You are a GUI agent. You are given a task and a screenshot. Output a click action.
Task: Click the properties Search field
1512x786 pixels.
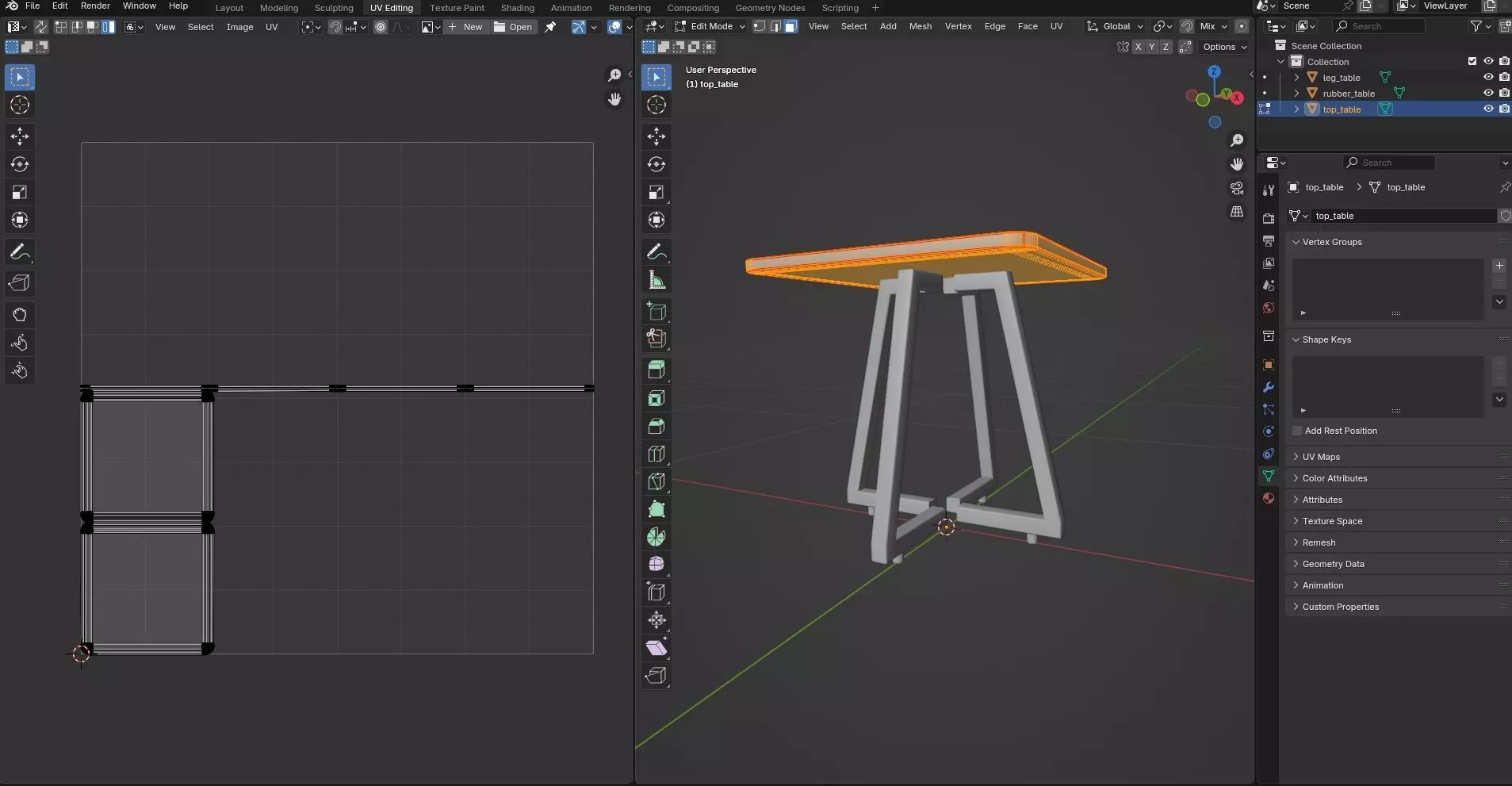(x=1389, y=163)
